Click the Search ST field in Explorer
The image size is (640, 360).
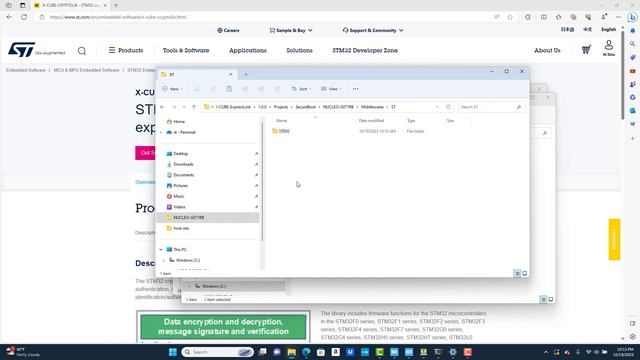(491, 107)
